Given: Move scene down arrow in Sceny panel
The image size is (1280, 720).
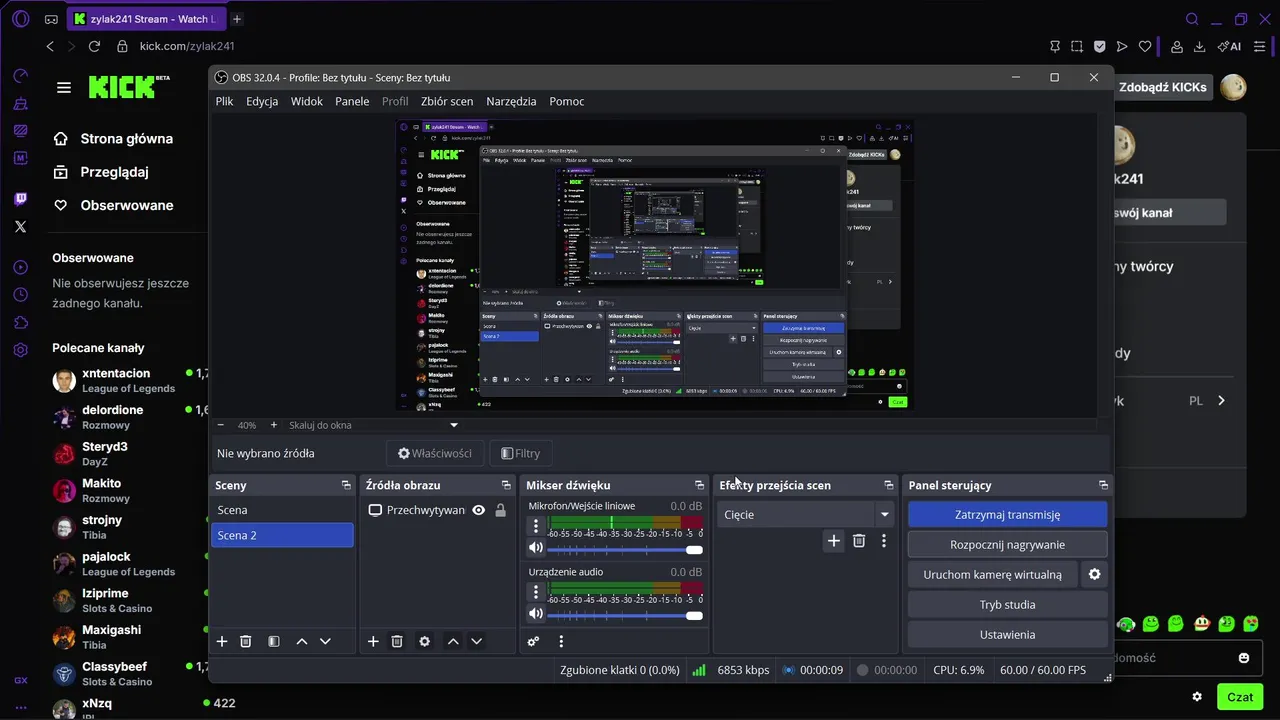Looking at the screenshot, I should point(325,642).
